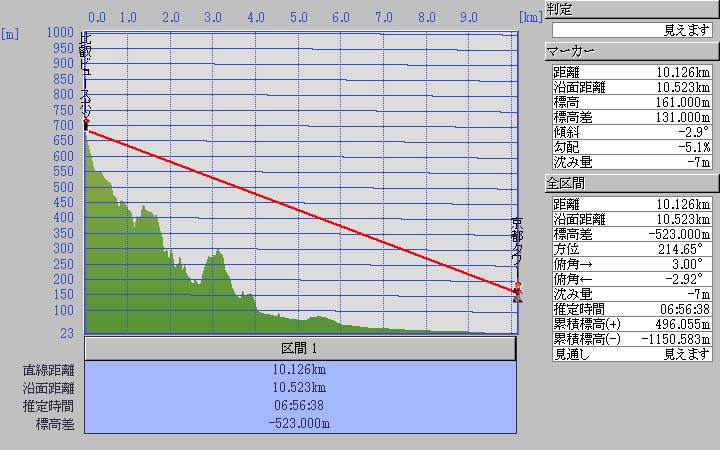Click the 判定 panel header
Screen dimensions: 720x450
pyautogui.click(x=632, y=10)
